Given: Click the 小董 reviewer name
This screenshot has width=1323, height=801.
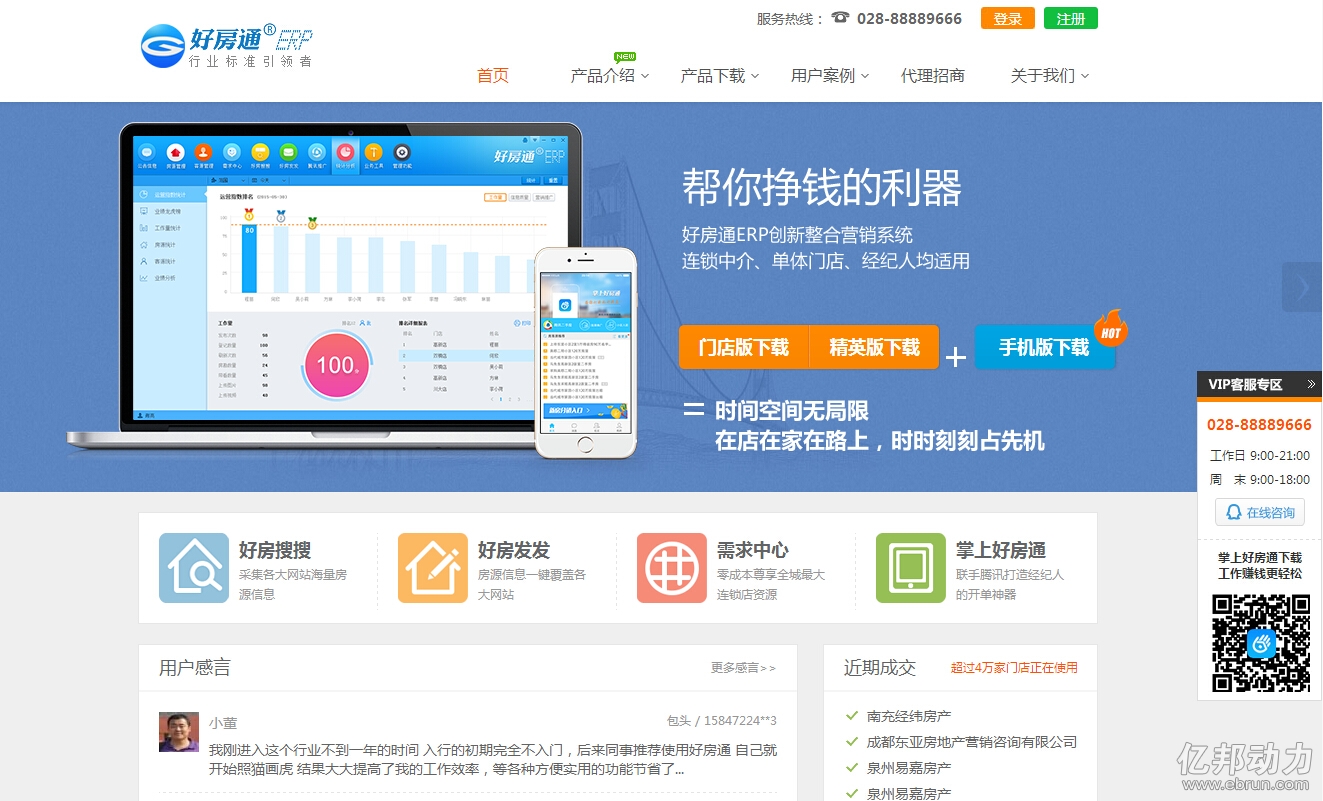Looking at the screenshot, I should coord(223,722).
